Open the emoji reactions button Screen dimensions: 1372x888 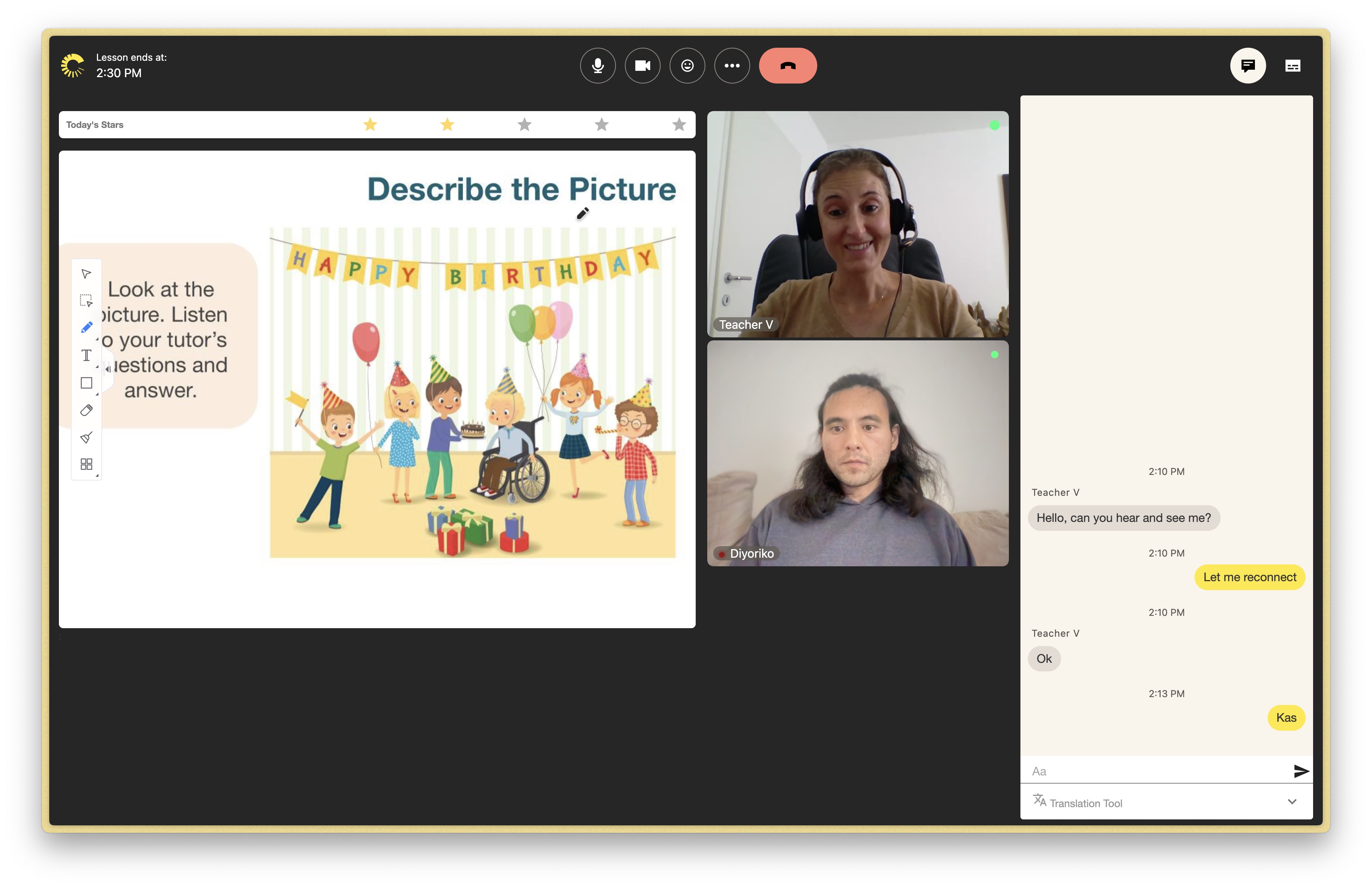click(687, 66)
